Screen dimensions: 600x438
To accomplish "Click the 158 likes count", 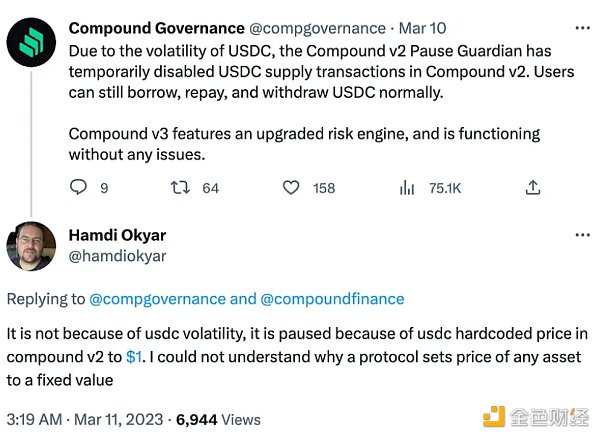I will 324,187.
